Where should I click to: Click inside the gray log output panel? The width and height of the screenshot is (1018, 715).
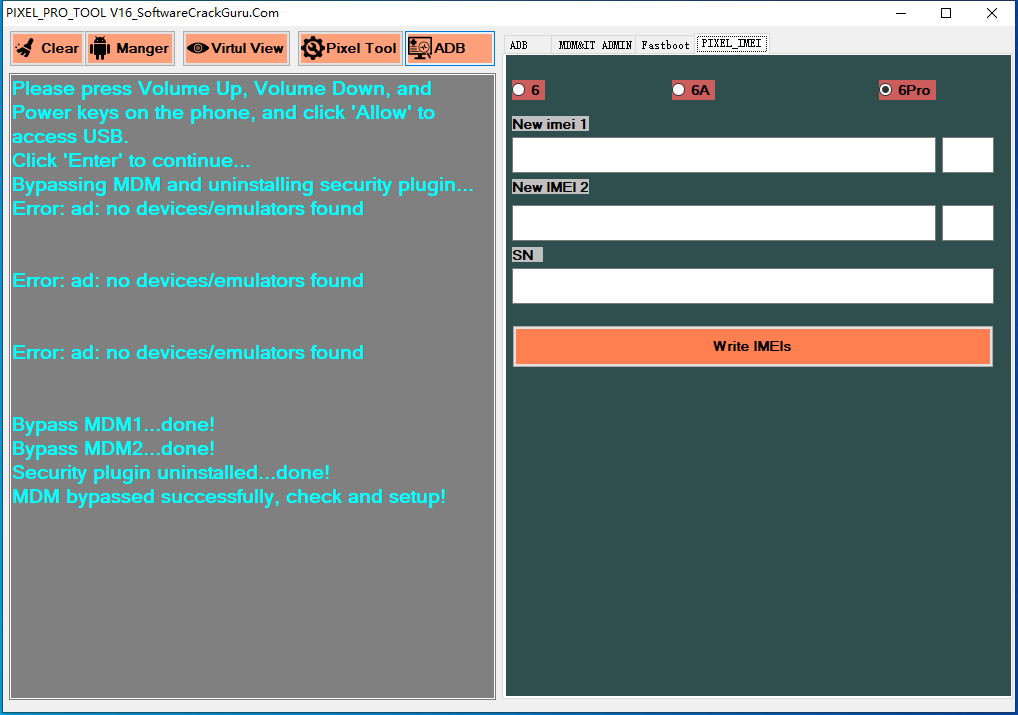point(252,600)
